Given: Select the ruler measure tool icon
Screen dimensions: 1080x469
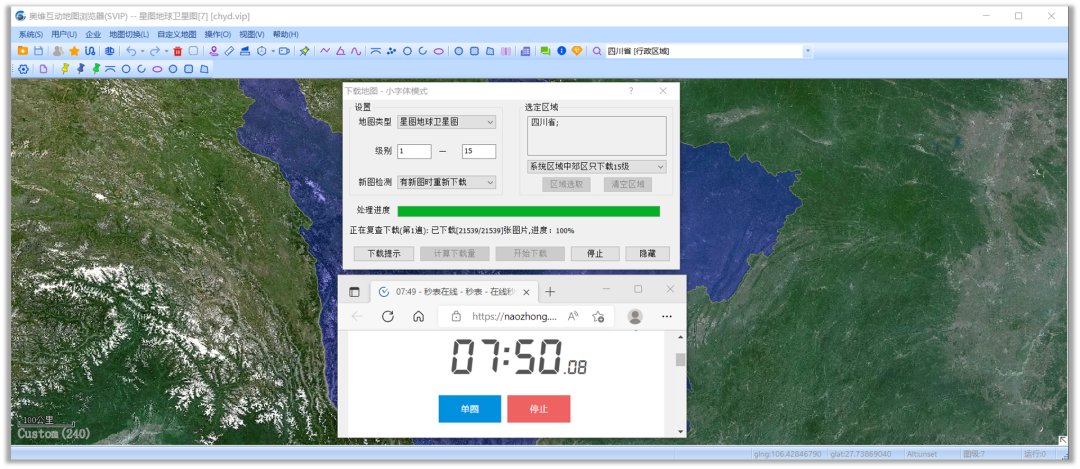Looking at the screenshot, I should tap(229, 51).
